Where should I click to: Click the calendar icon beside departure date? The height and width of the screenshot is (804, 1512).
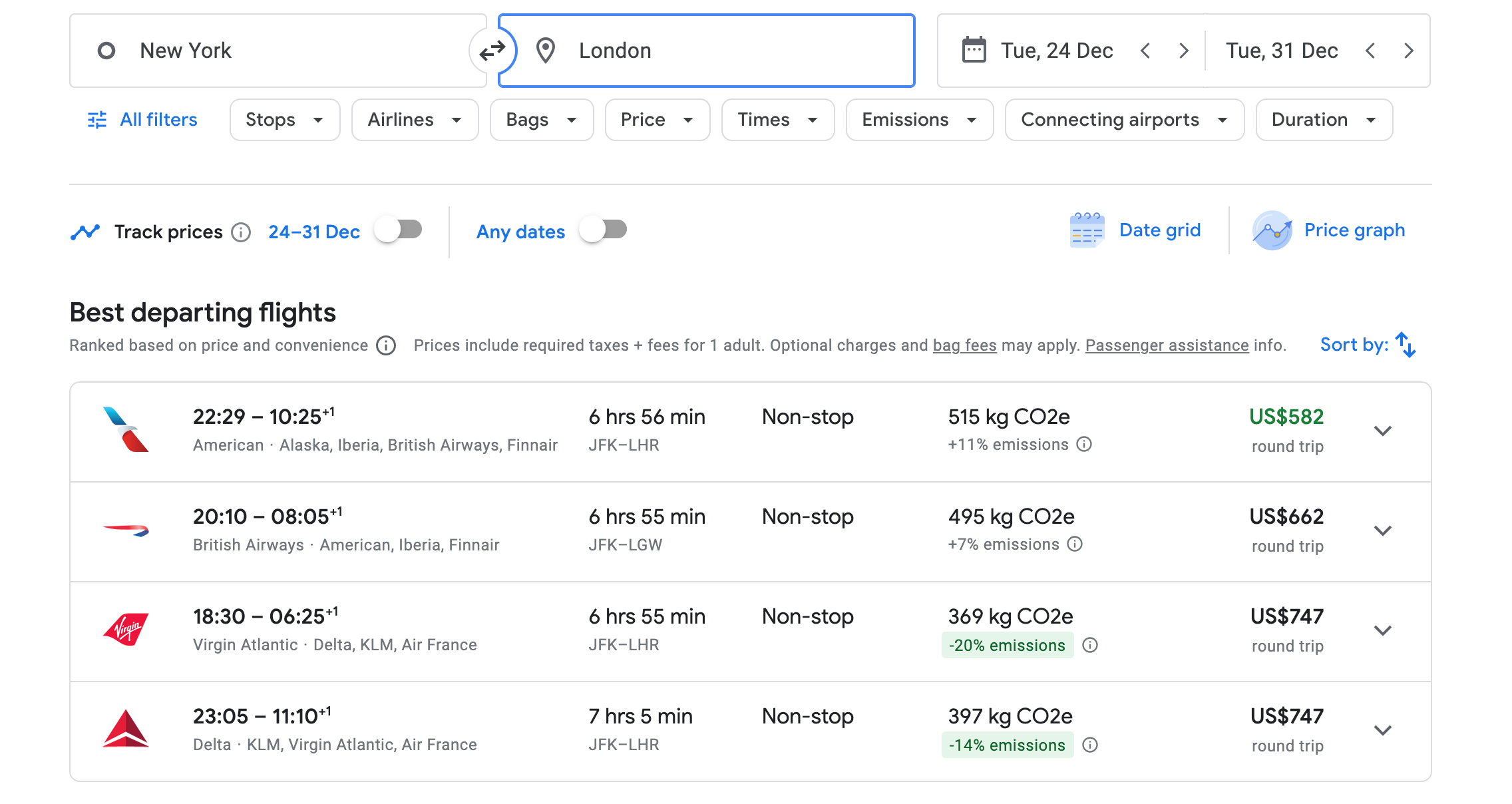[974, 51]
